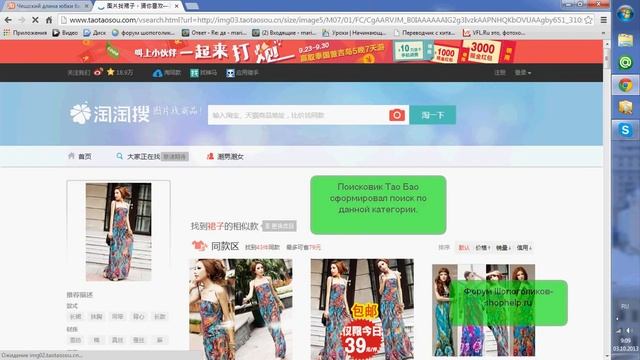Sort results by 销量 sales
The height and width of the screenshot is (360, 640).
tap(503, 248)
